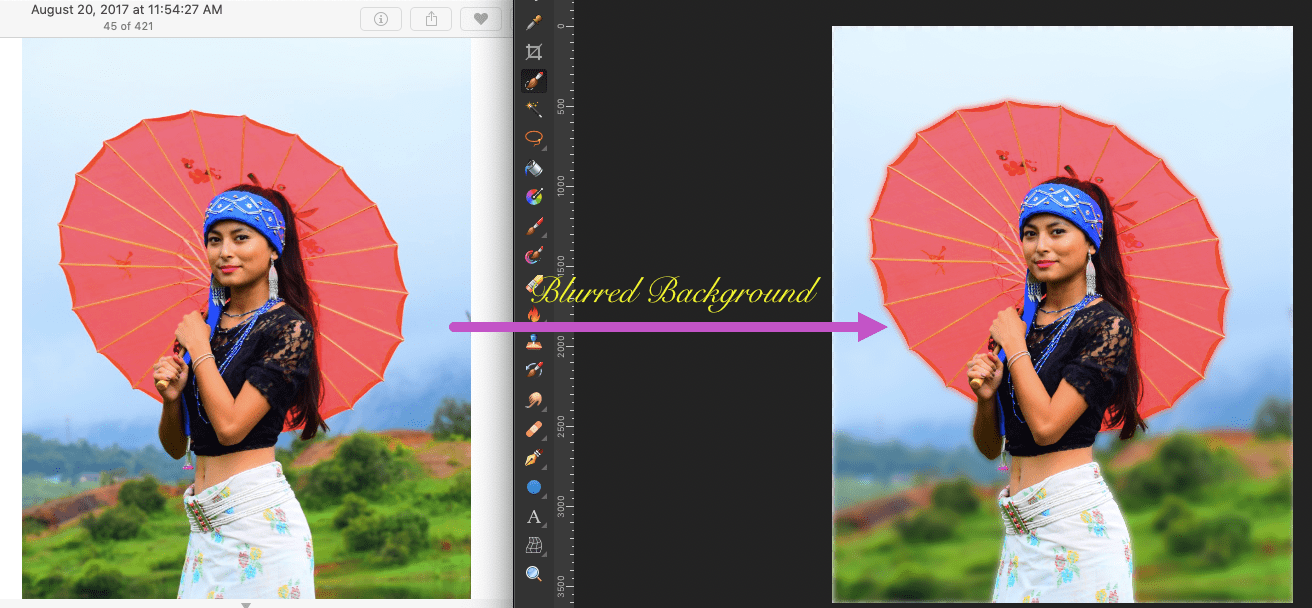Viewport: 1312px width, 608px height.
Task: Expand the lasso Freehand Selection tool flyout
Action: click(x=534, y=138)
